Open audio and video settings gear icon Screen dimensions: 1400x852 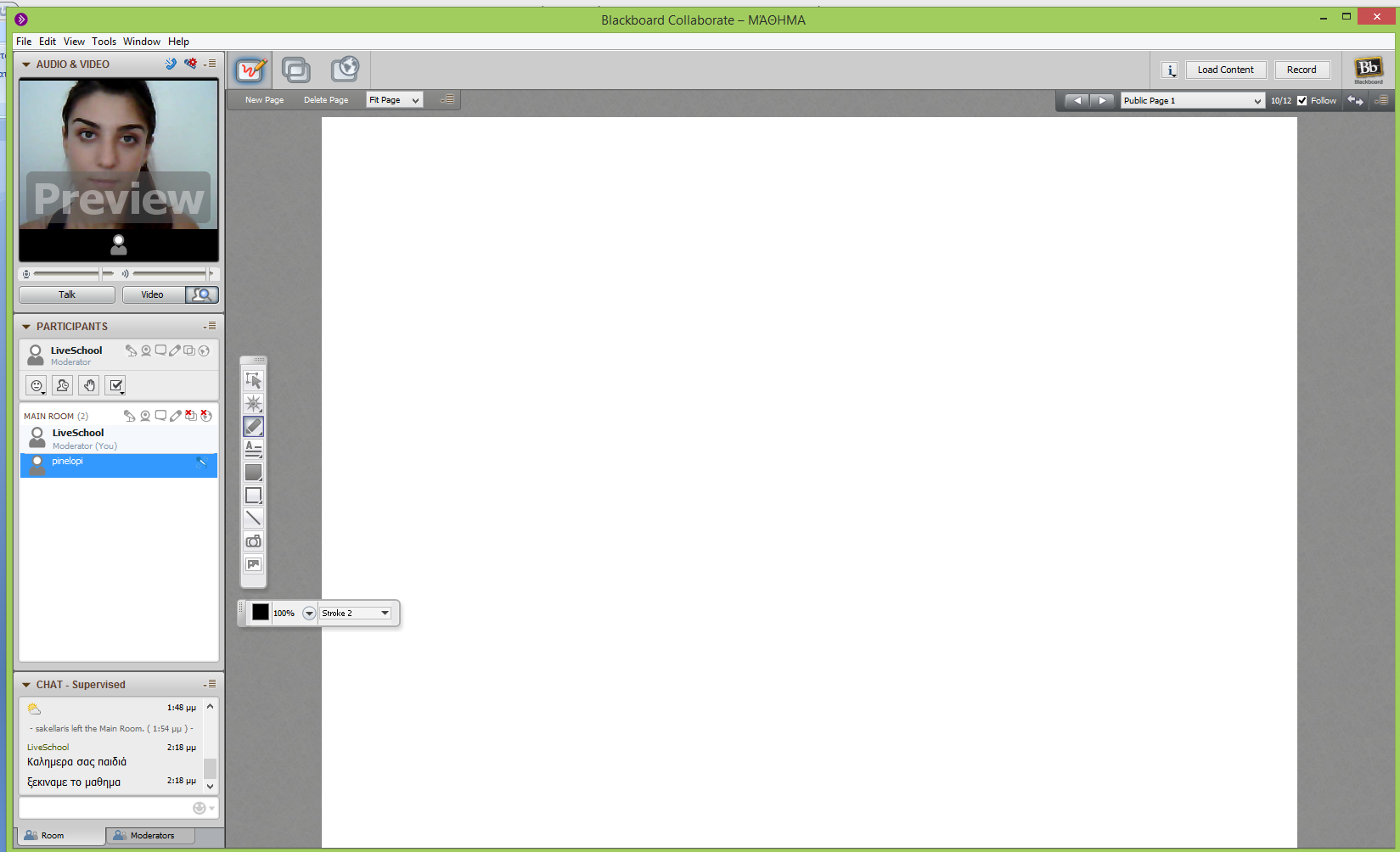[x=191, y=64]
